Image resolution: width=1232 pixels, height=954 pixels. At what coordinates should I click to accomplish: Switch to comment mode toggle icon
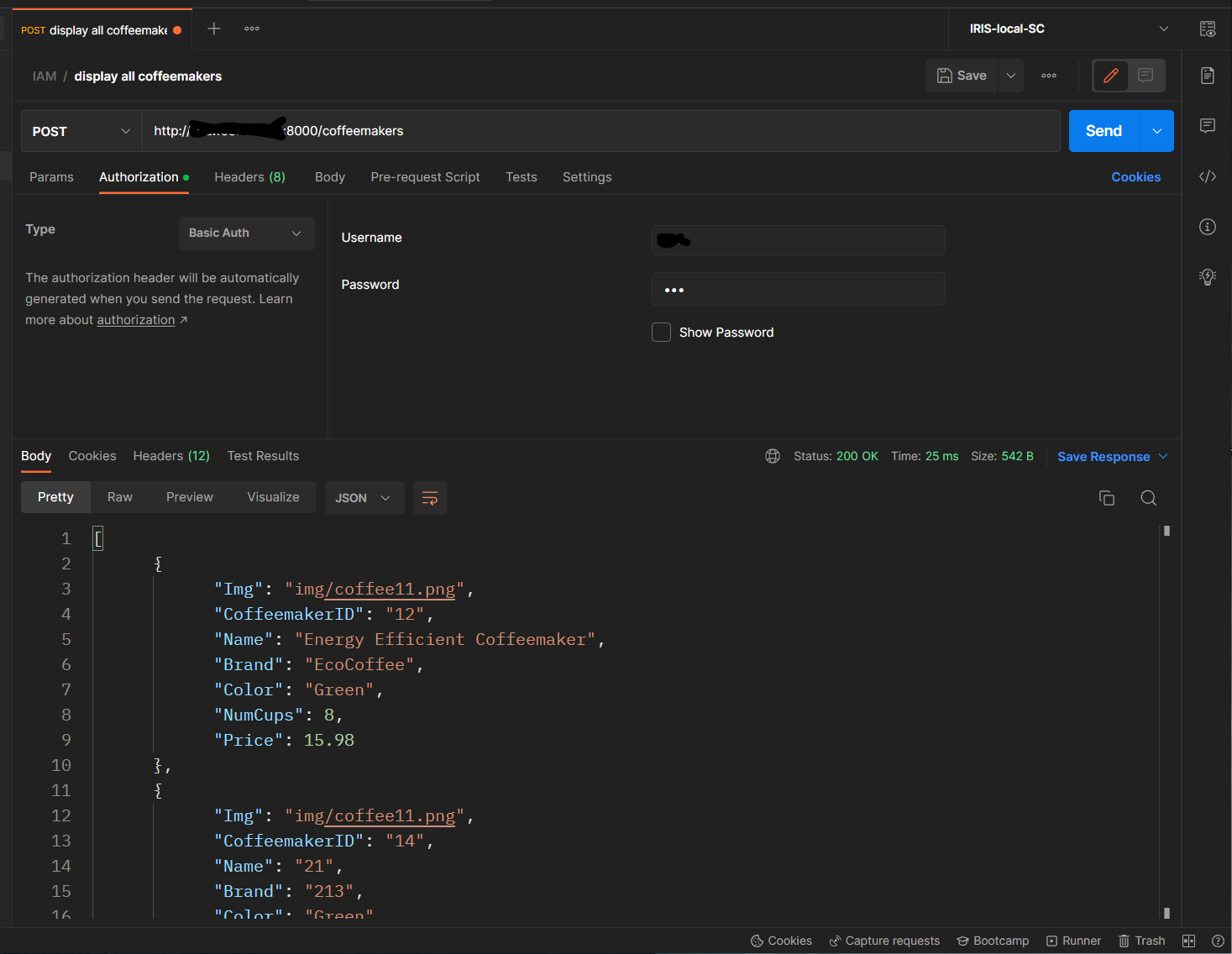pos(1145,76)
